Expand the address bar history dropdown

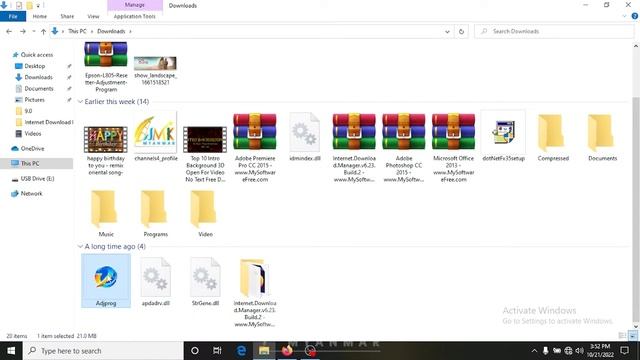tap(447, 31)
